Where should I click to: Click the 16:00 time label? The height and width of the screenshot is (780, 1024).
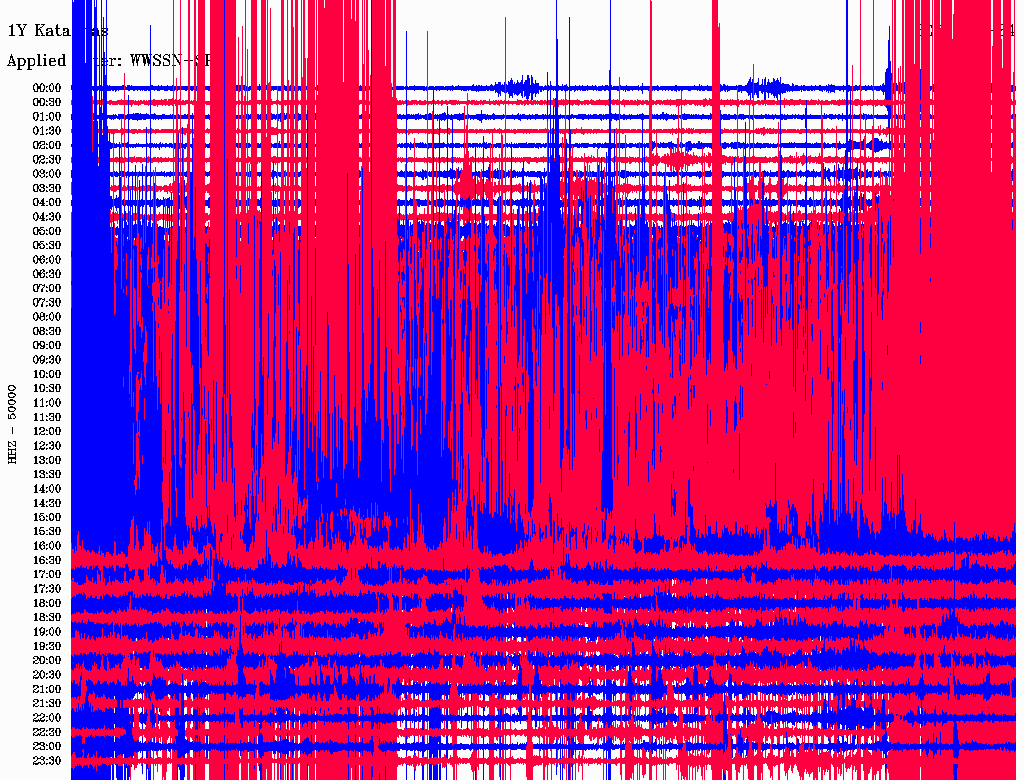tap(47, 545)
